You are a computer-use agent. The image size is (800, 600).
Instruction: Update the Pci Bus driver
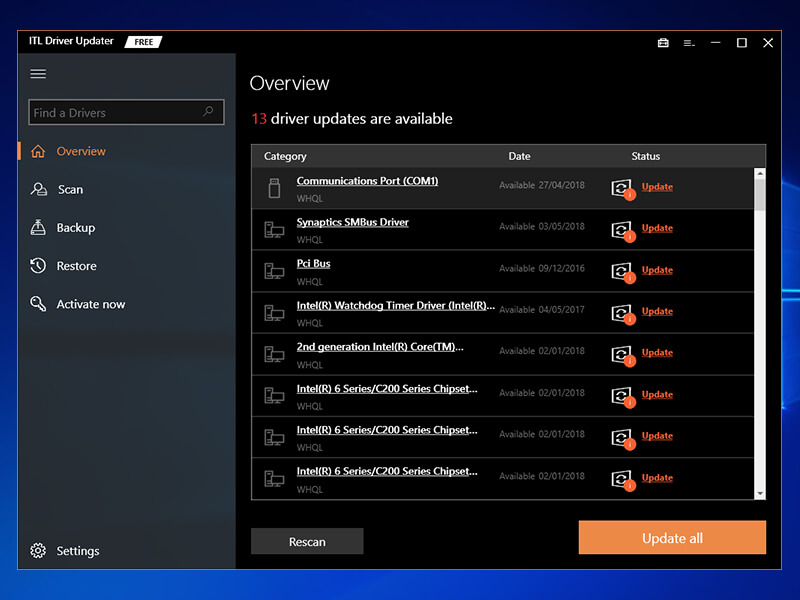(657, 270)
